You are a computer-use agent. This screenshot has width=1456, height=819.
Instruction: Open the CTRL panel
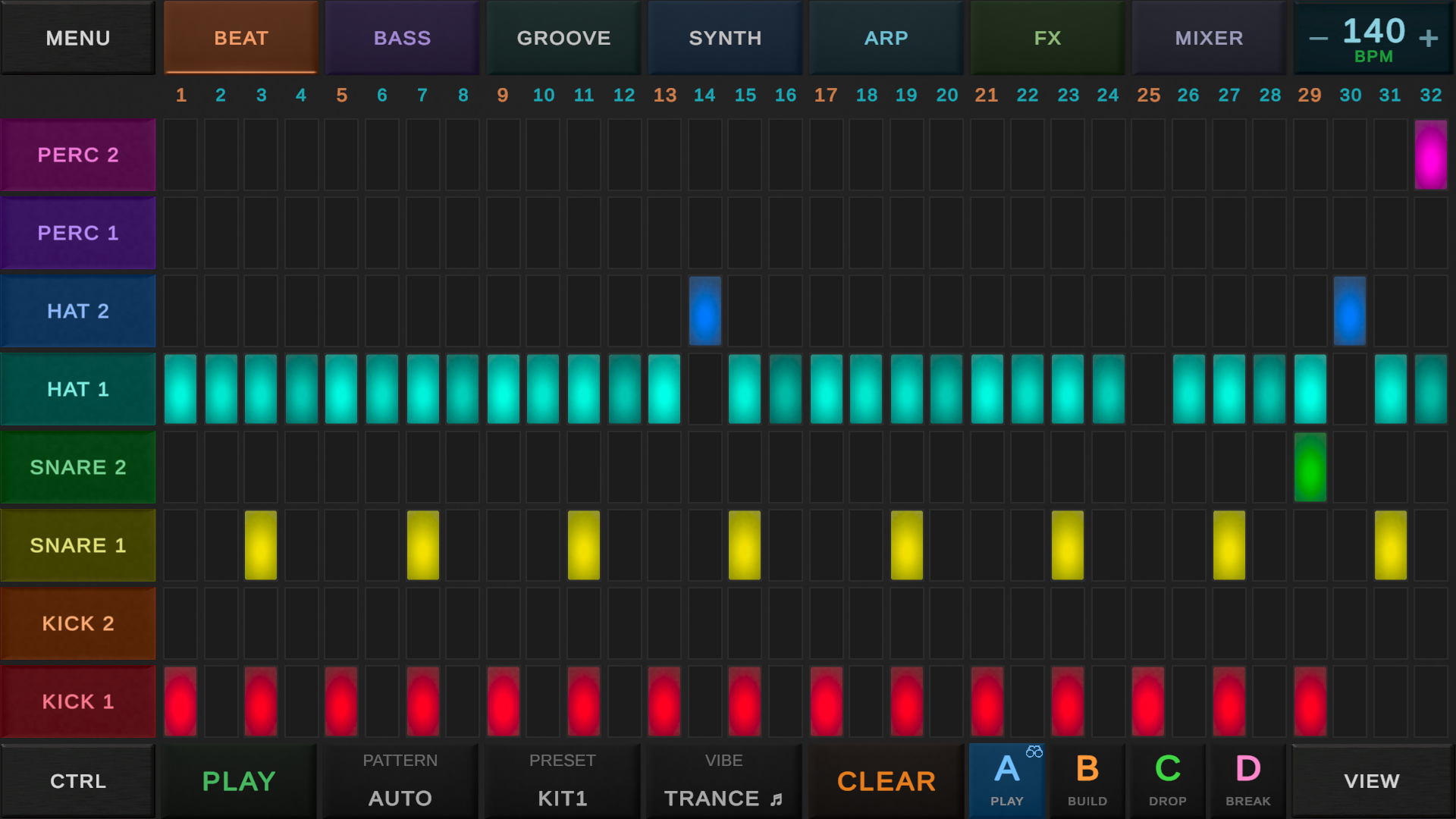78,781
